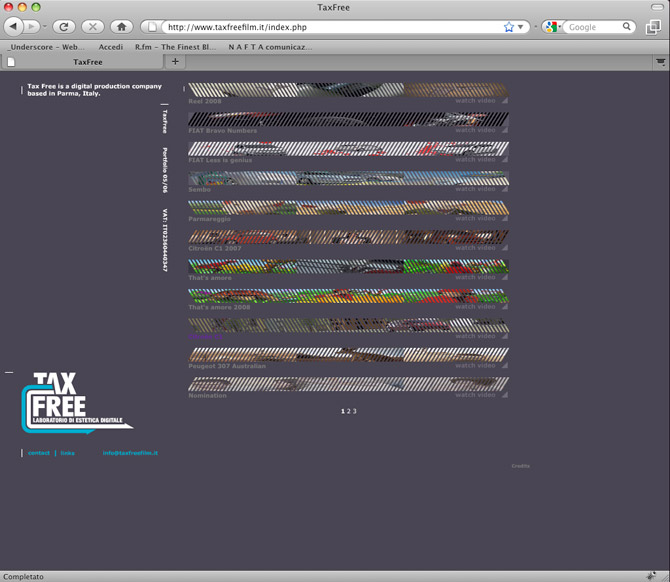Click the Tax Free company description text
Viewport: 670px width, 582px height.
(x=94, y=90)
